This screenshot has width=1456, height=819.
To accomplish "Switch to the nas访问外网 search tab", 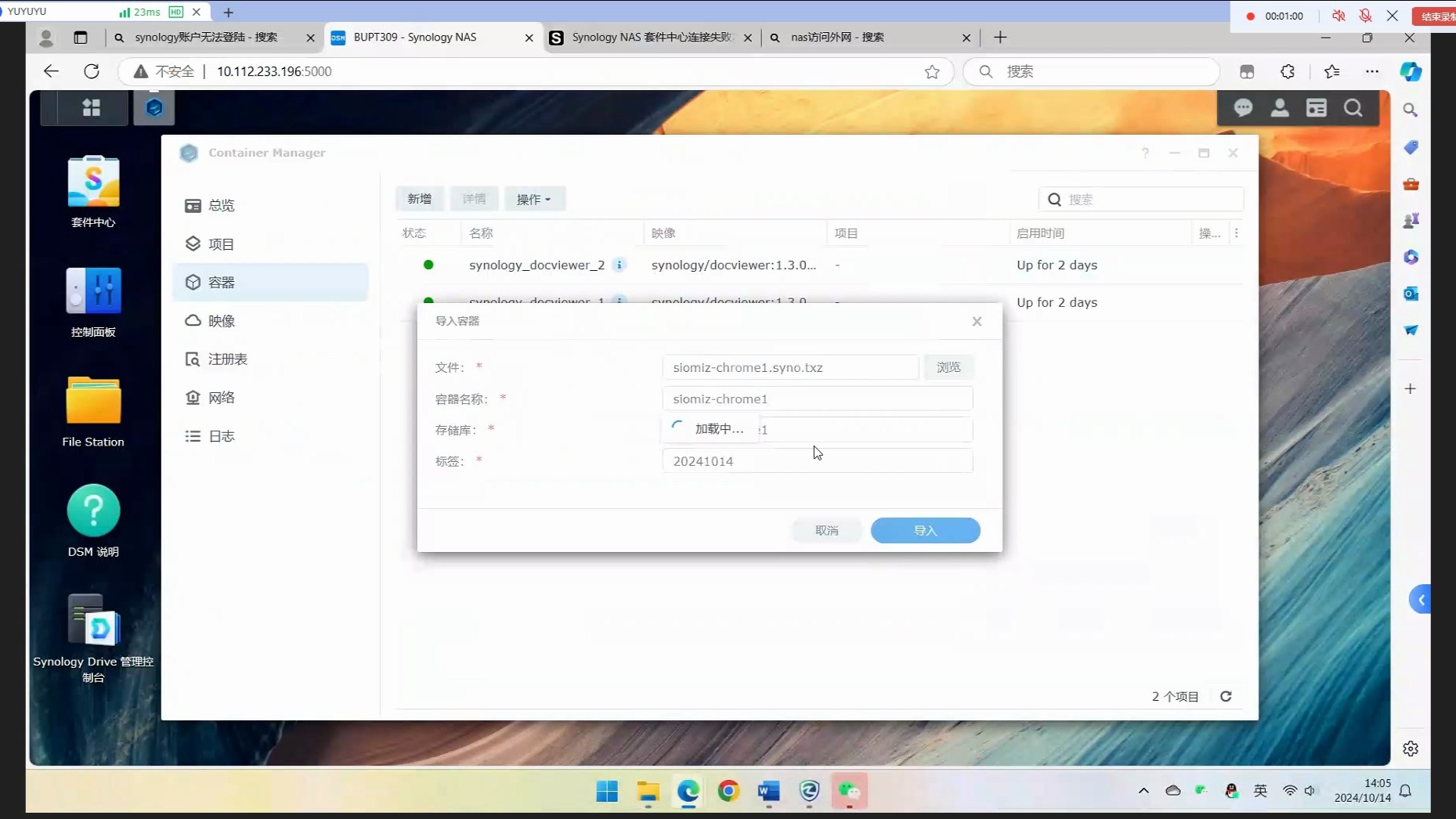I will [869, 37].
